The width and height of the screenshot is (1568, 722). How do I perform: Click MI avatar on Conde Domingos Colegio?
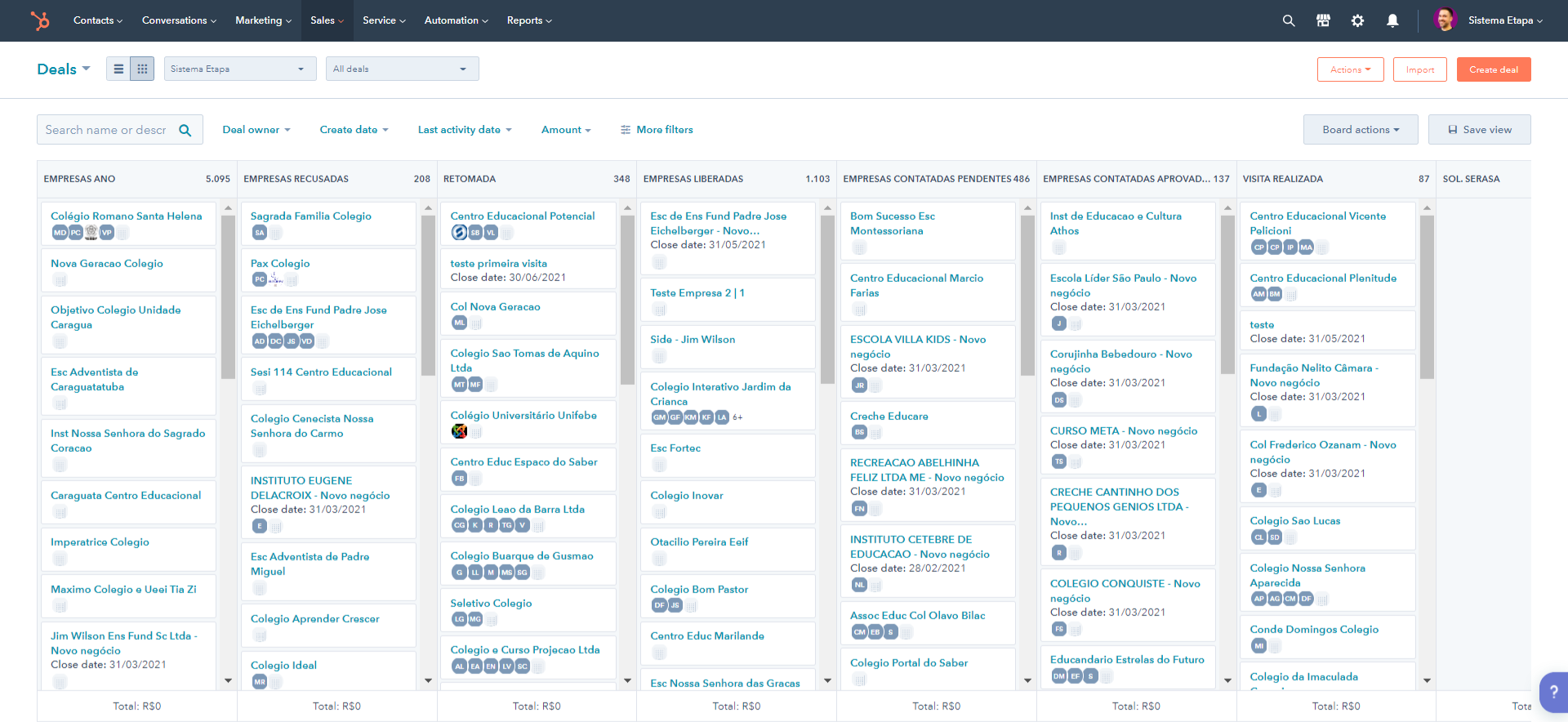coord(1259,646)
